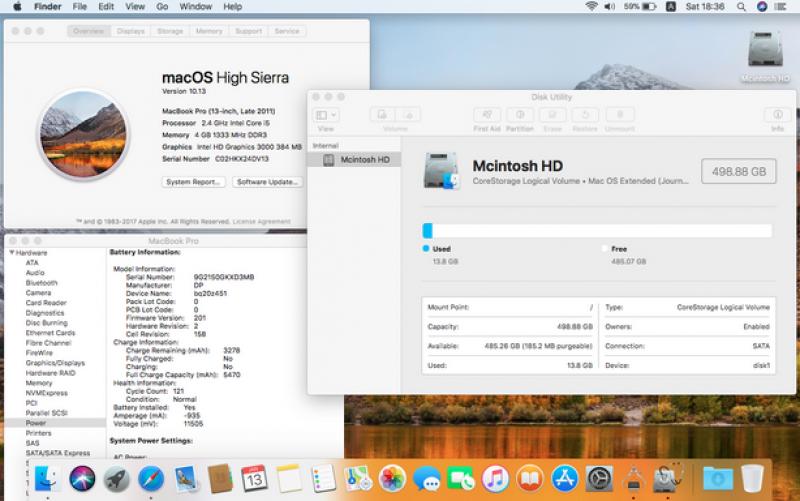Click the Wi-Fi status icon in the menu bar

[x=591, y=7]
